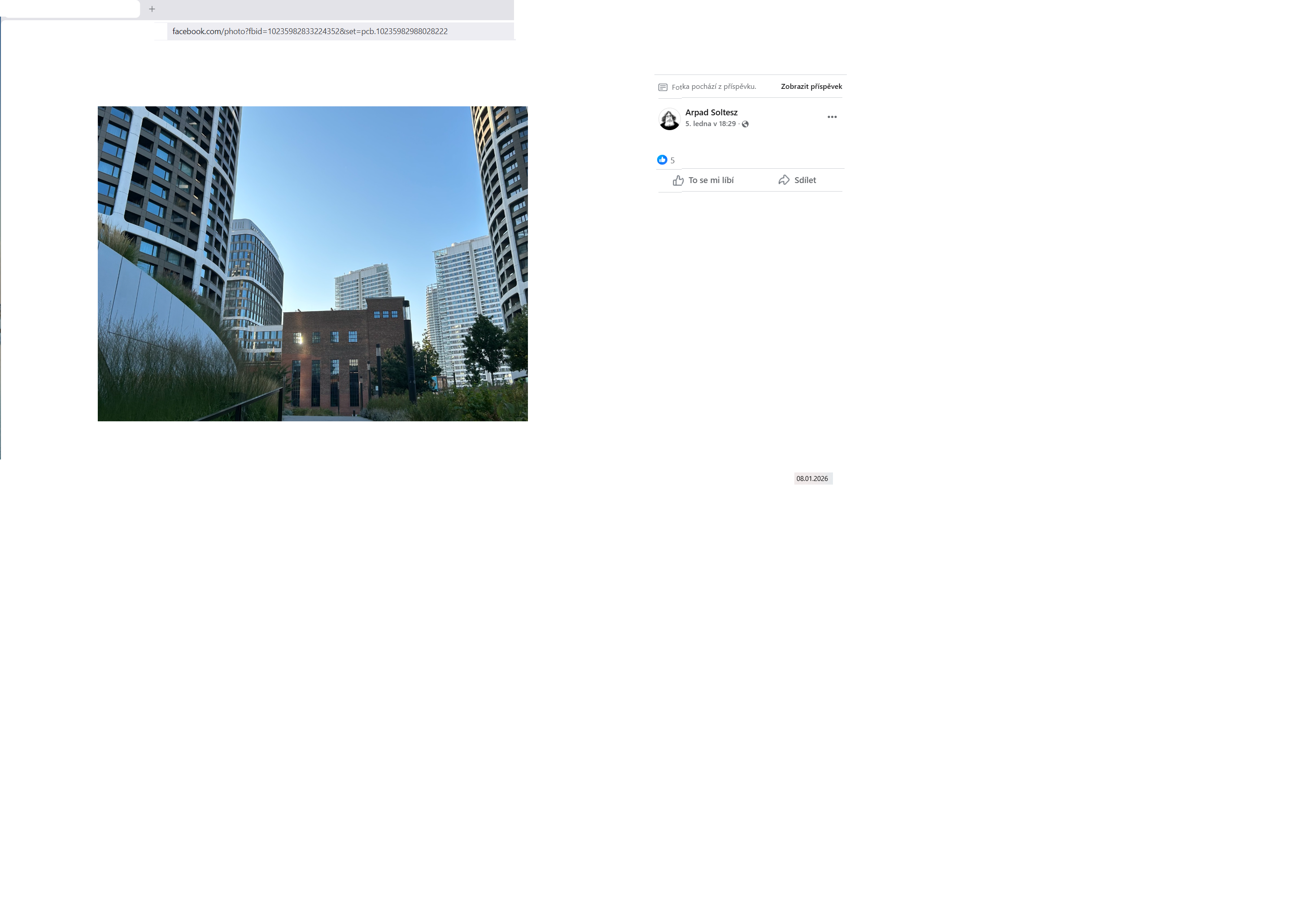
Task: Click the '5. ledna v 18:29' timestamp
Action: [710, 124]
